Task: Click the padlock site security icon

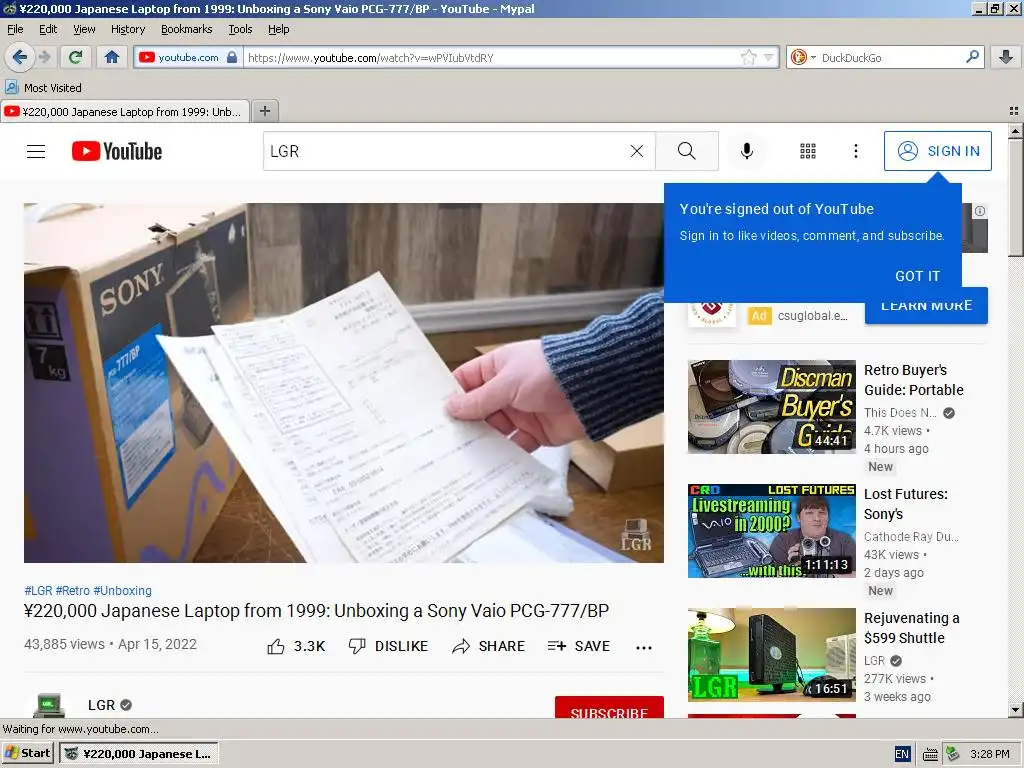Action: tap(232, 57)
